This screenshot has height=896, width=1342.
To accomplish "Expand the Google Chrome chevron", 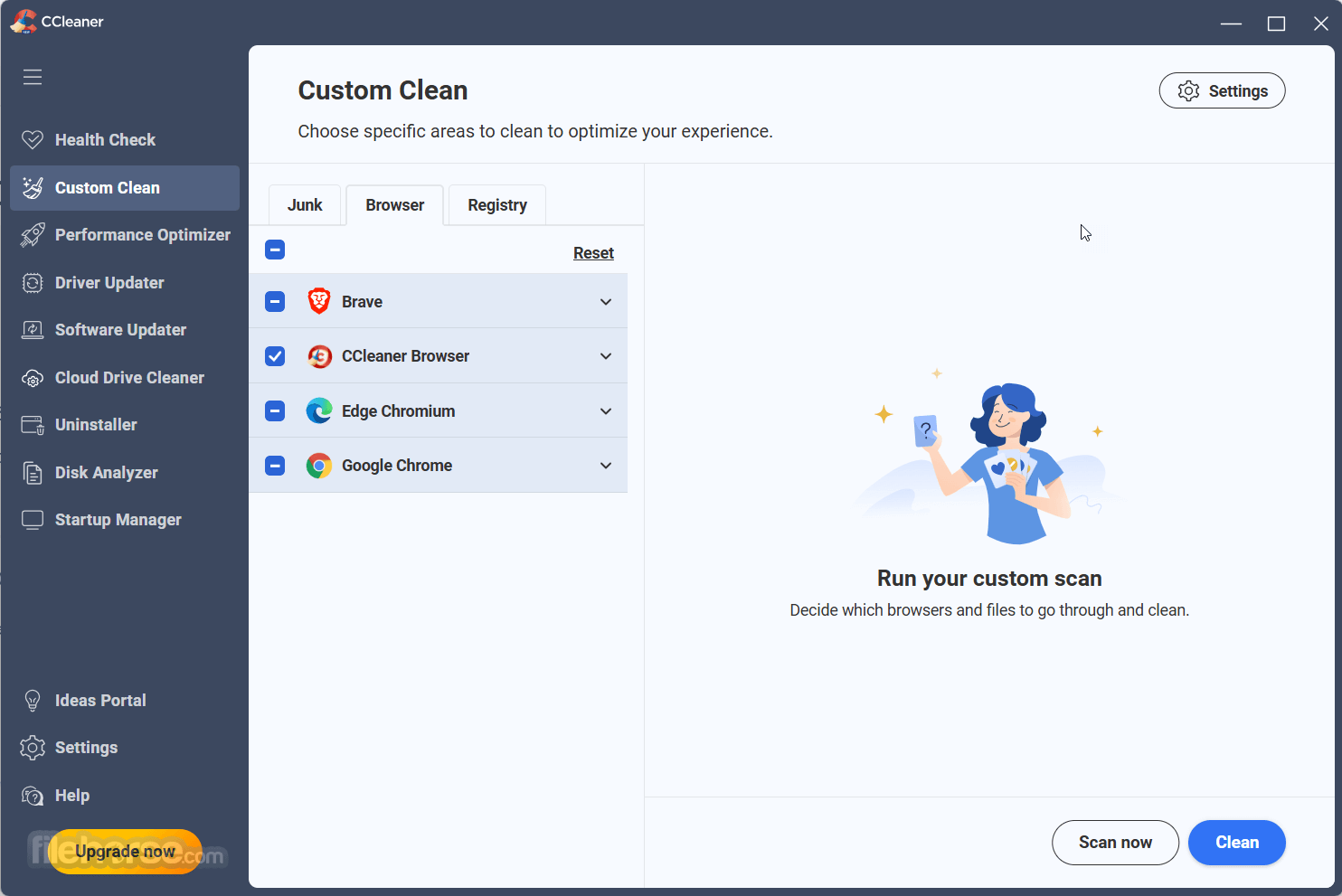I will (606, 466).
